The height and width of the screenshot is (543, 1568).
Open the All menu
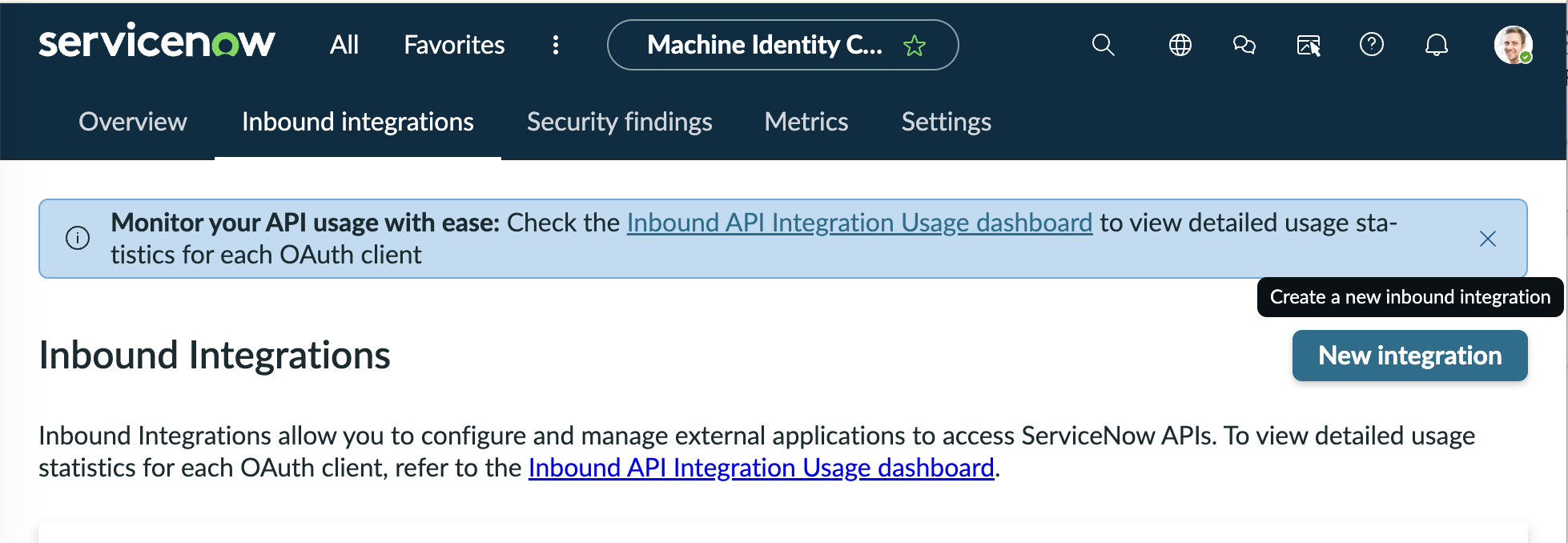tap(344, 45)
